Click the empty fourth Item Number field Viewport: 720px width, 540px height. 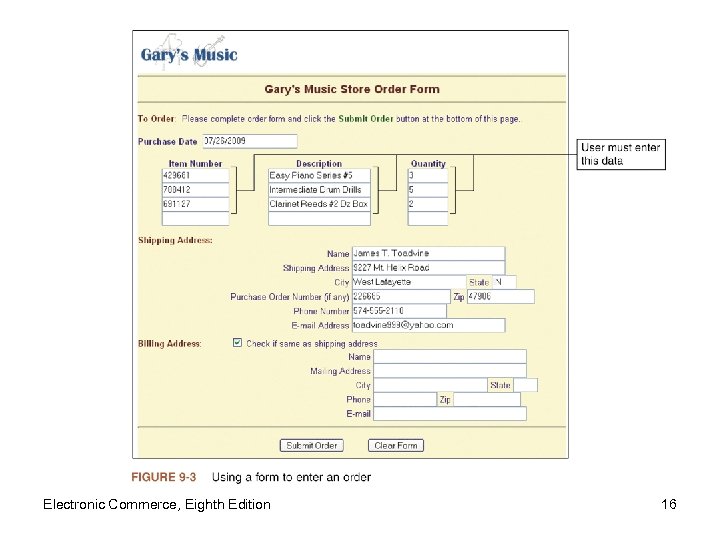[x=196, y=218]
